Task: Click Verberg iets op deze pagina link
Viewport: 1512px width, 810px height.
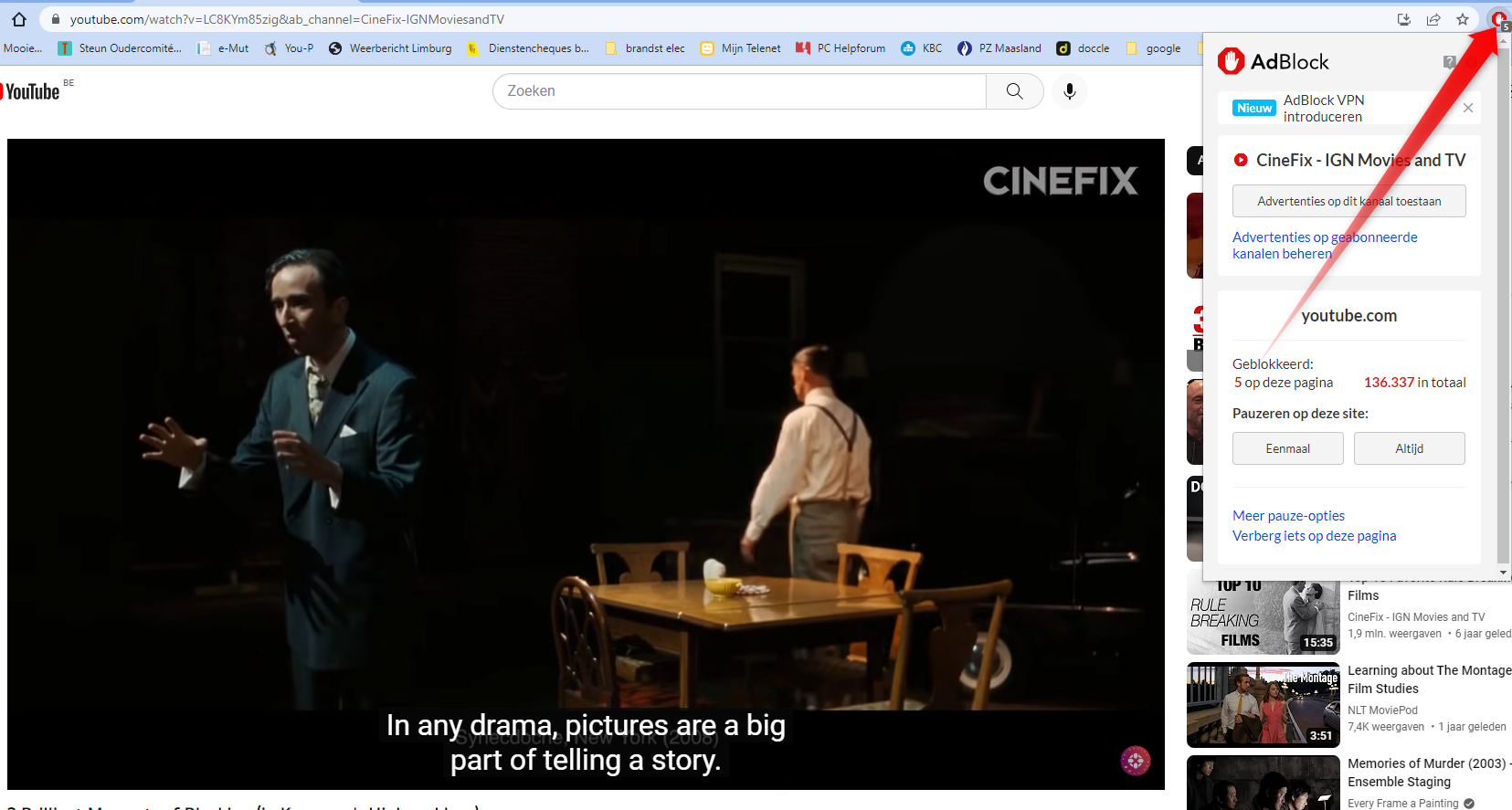Action: (x=1314, y=536)
